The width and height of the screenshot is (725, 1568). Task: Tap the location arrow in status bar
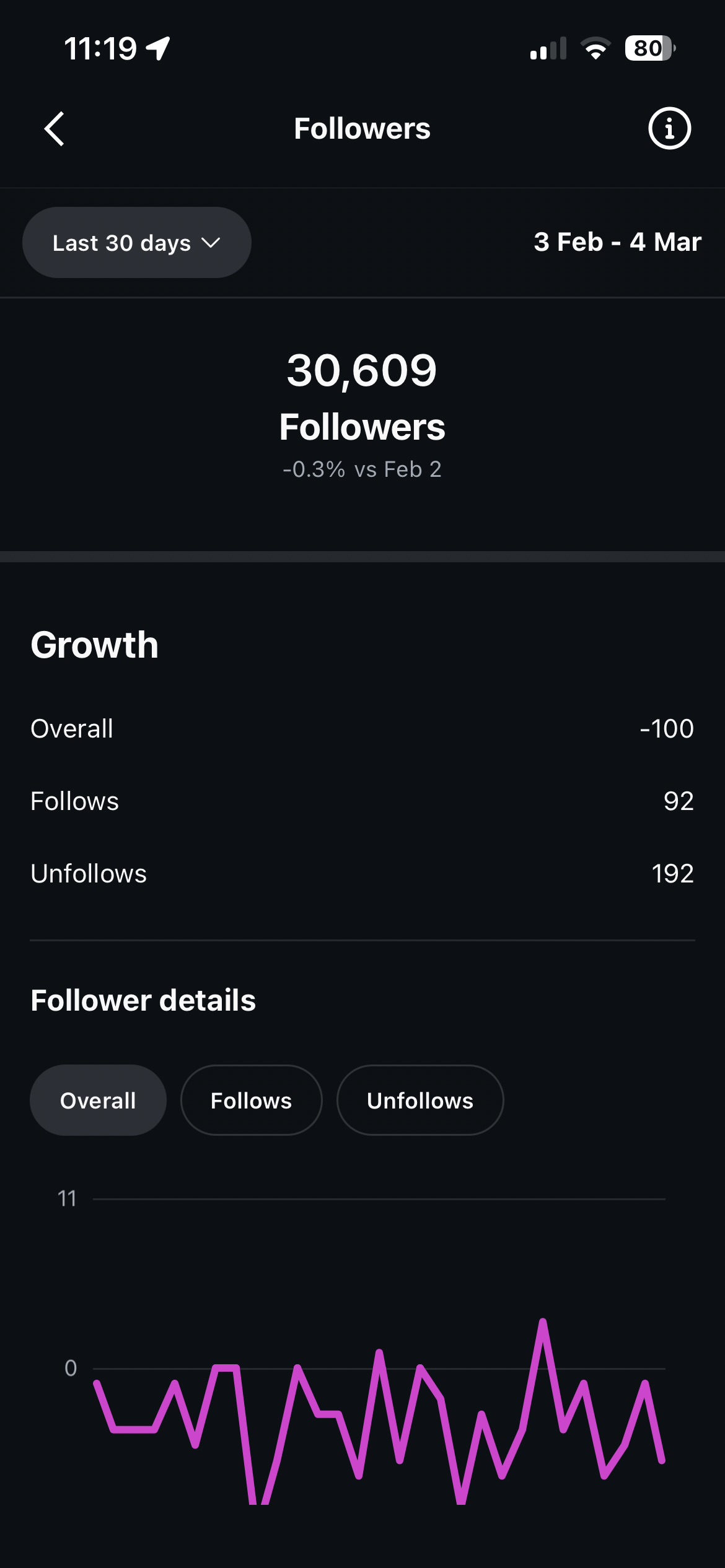[159, 48]
